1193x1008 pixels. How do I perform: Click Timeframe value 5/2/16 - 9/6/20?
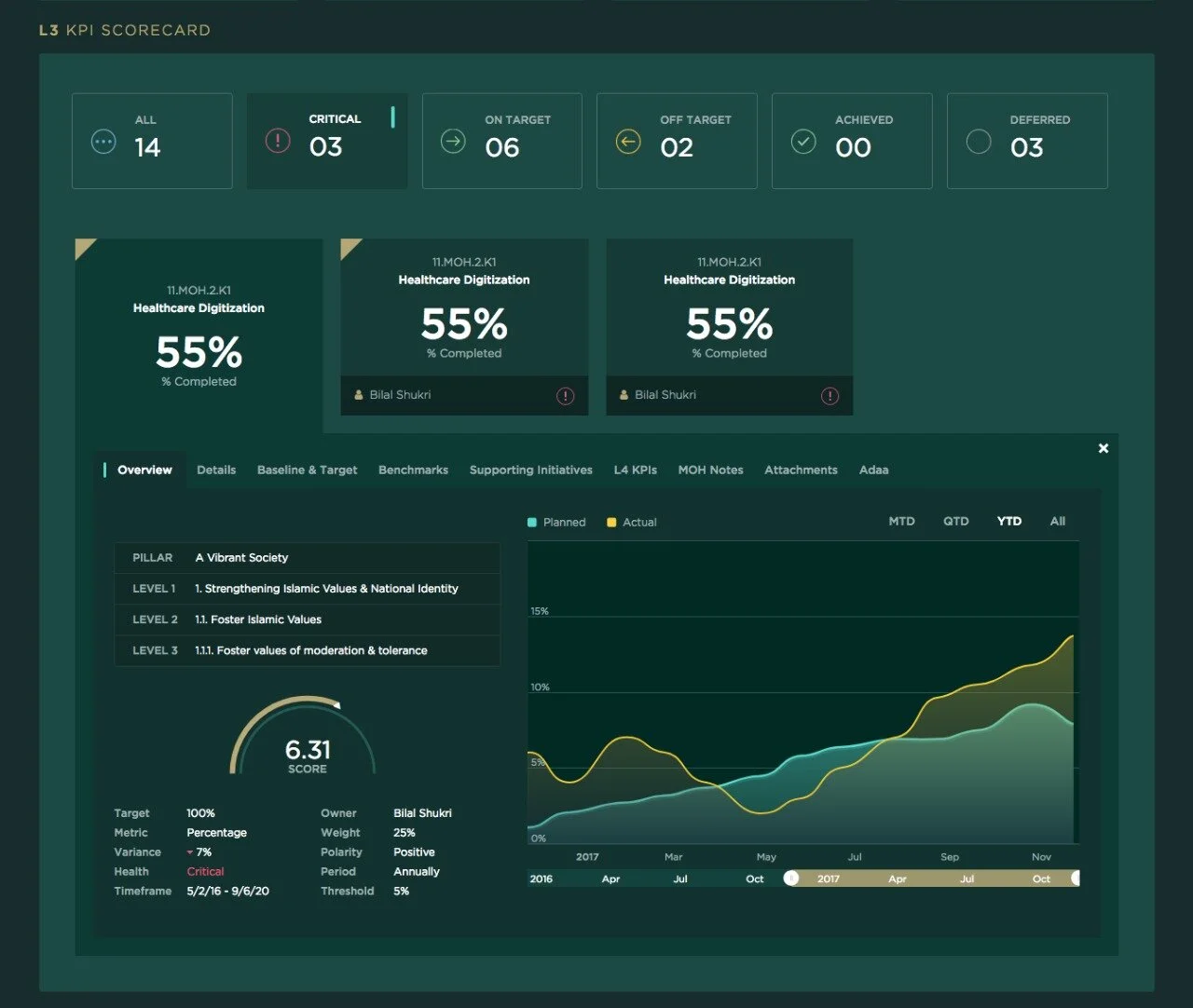(x=228, y=892)
